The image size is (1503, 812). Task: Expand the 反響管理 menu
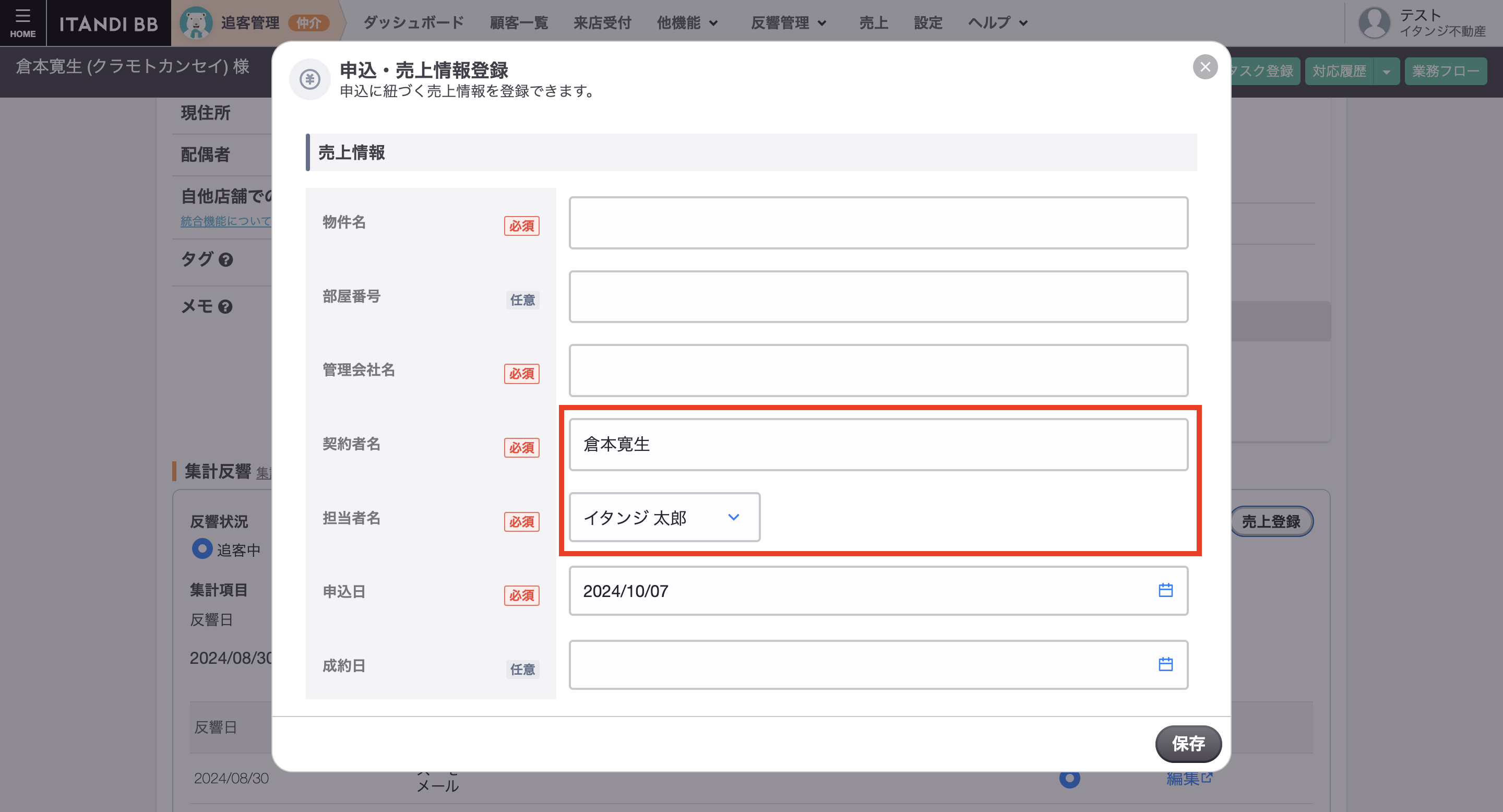pos(789,23)
